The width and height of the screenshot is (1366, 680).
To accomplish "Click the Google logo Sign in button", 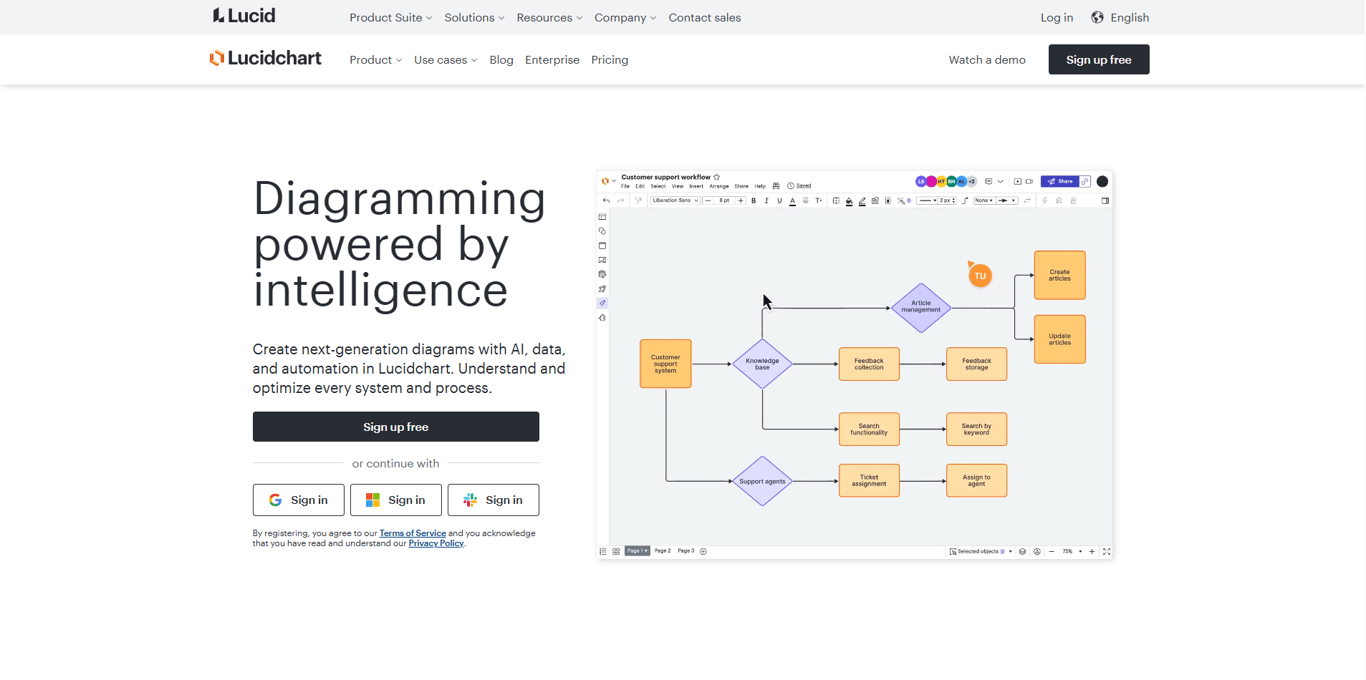I will coord(298,500).
